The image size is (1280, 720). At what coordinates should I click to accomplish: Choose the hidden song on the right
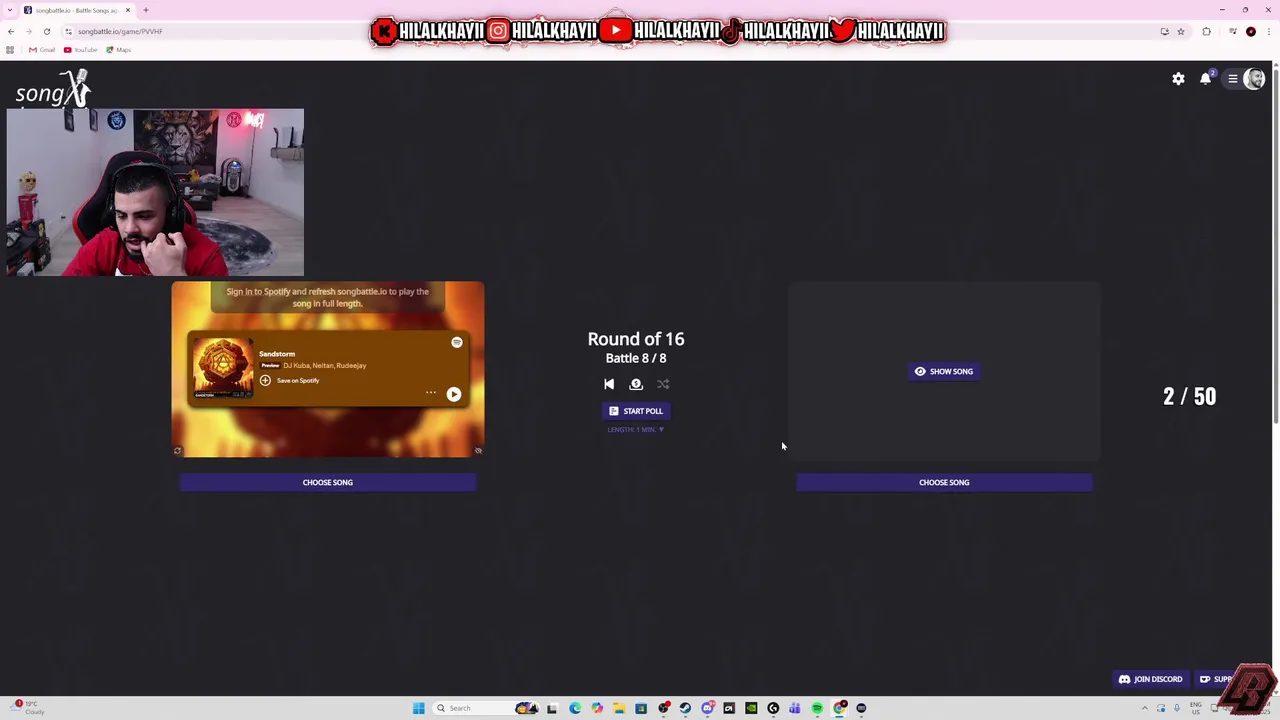click(x=944, y=483)
